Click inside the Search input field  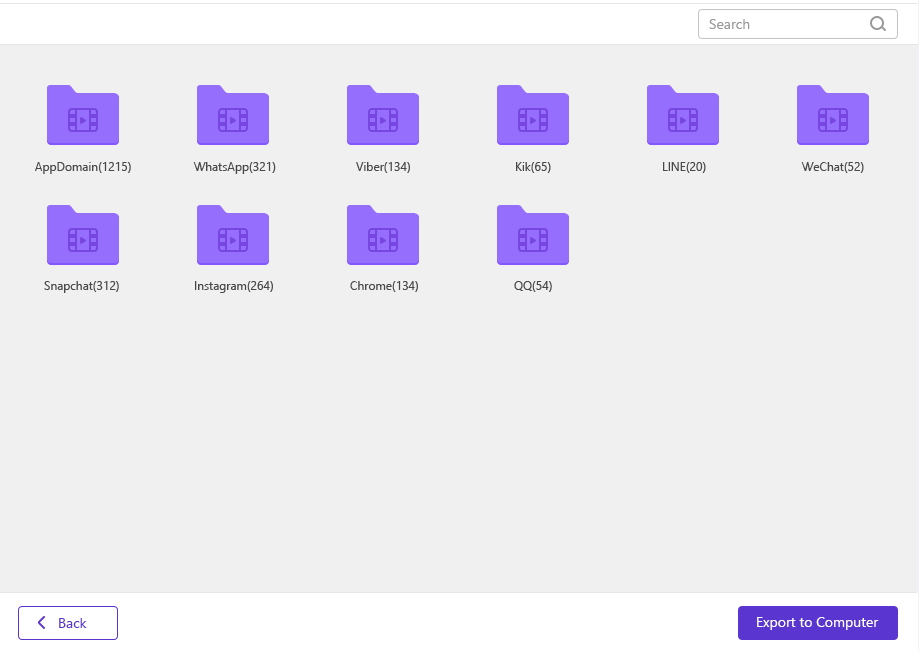point(798,24)
